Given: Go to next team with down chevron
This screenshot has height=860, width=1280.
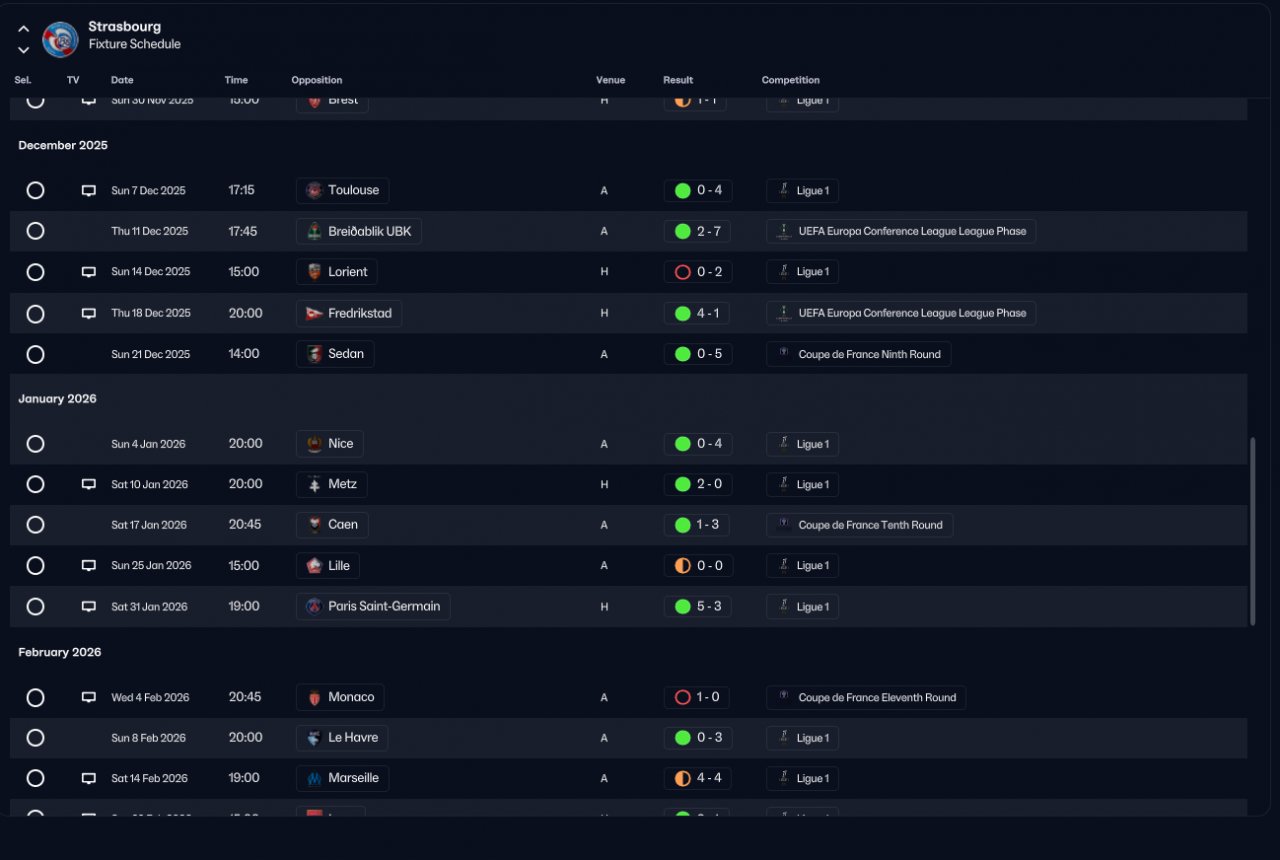Looking at the screenshot, I should pos(23,50).
